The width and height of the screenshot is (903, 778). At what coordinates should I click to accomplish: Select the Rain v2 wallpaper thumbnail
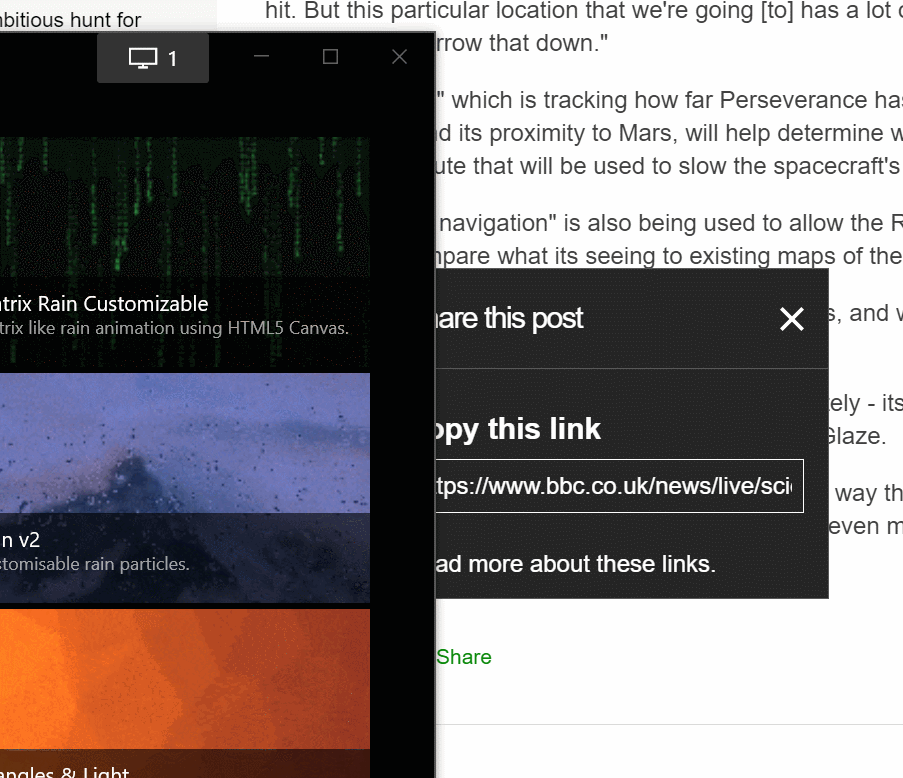tap(184, 488)
